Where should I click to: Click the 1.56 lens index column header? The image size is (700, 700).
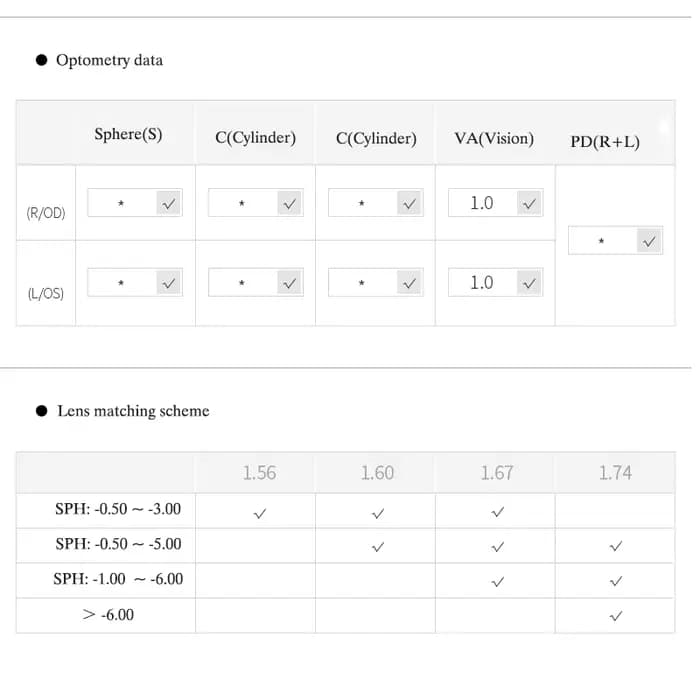click(x=259, y=473)
